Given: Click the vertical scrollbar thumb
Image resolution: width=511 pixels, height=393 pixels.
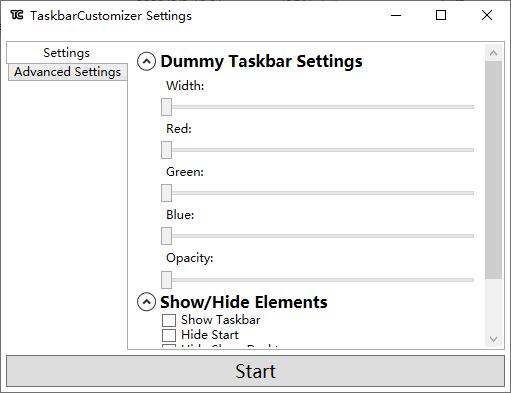Looking at the screenshot, I should coord(493,170).
